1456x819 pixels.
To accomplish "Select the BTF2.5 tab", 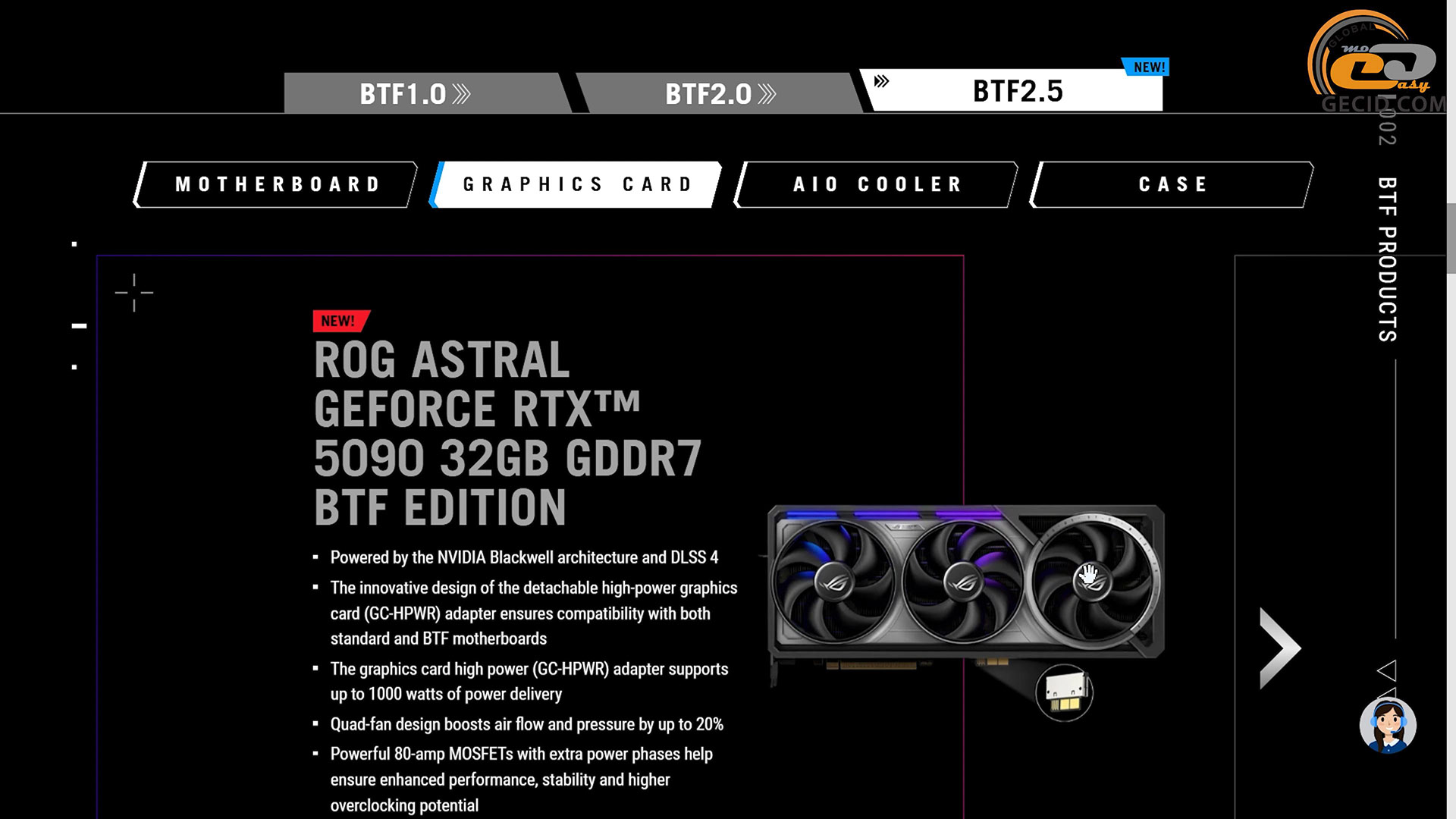I will (1017, 91).
